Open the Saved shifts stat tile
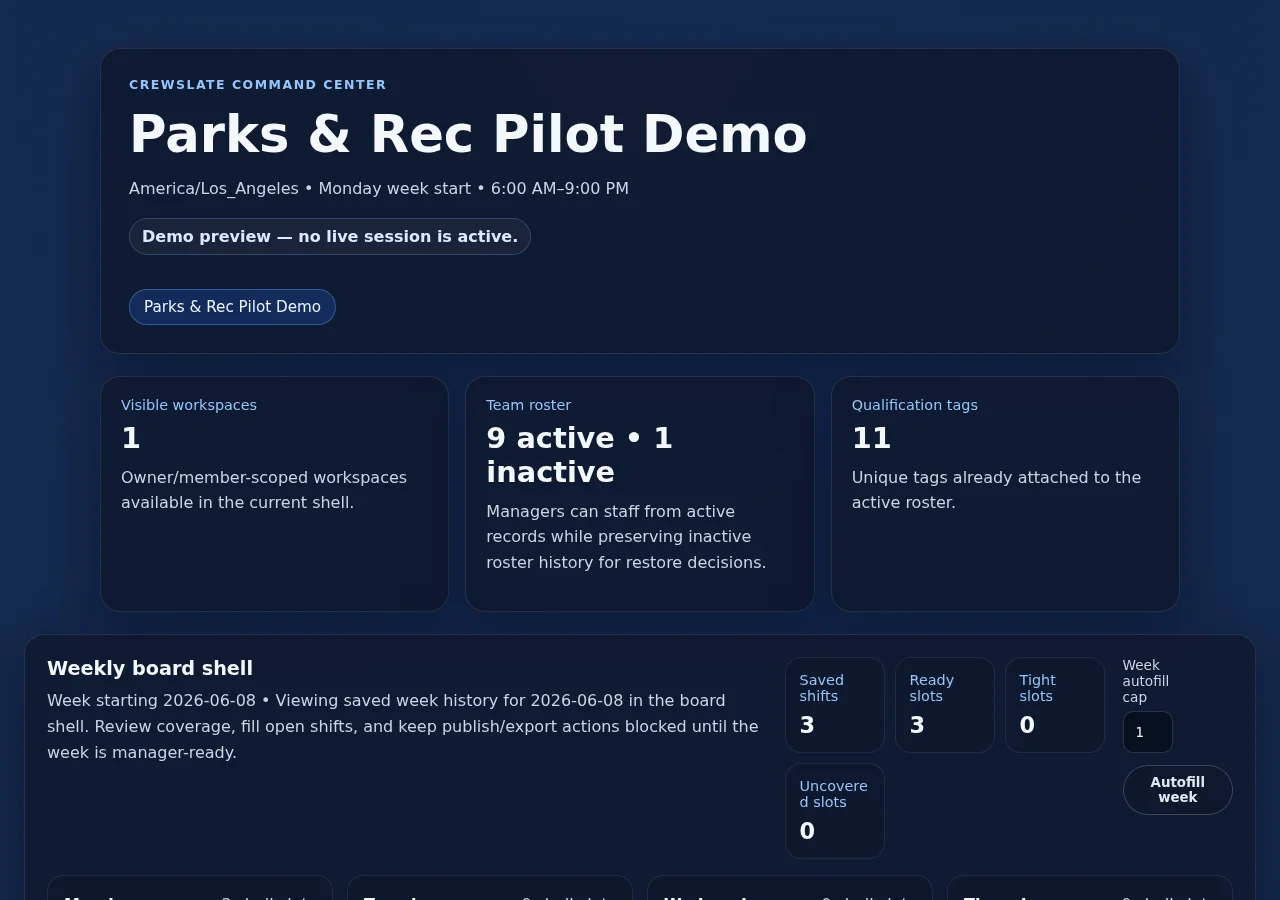The width and height of the screenshot is (1280, 900). coord(835,705)
